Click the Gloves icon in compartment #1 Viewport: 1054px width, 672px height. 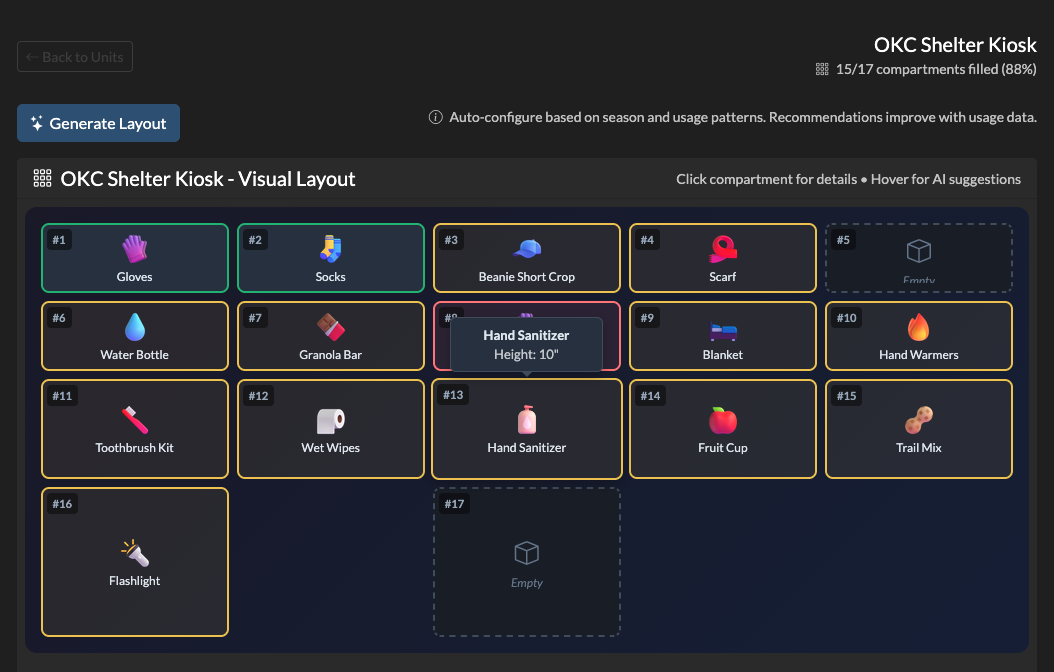(x=134, y=249)
